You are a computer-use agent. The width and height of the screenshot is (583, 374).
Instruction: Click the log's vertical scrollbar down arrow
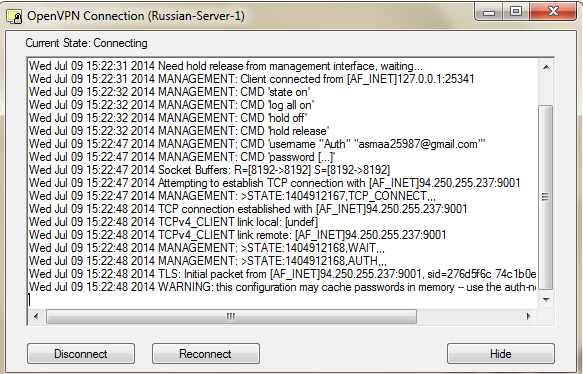tap(546, 300)
